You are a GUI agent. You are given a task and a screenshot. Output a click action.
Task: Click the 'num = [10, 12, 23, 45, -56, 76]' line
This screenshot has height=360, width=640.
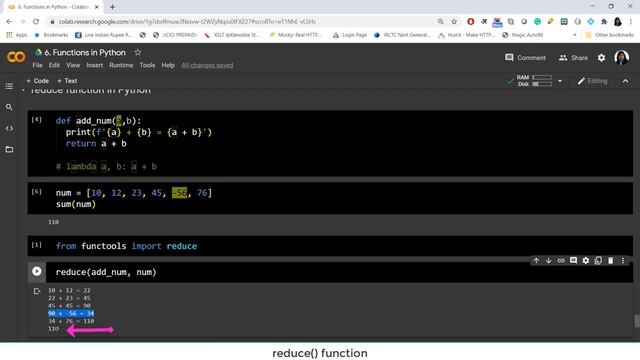[x=134, y=193]
